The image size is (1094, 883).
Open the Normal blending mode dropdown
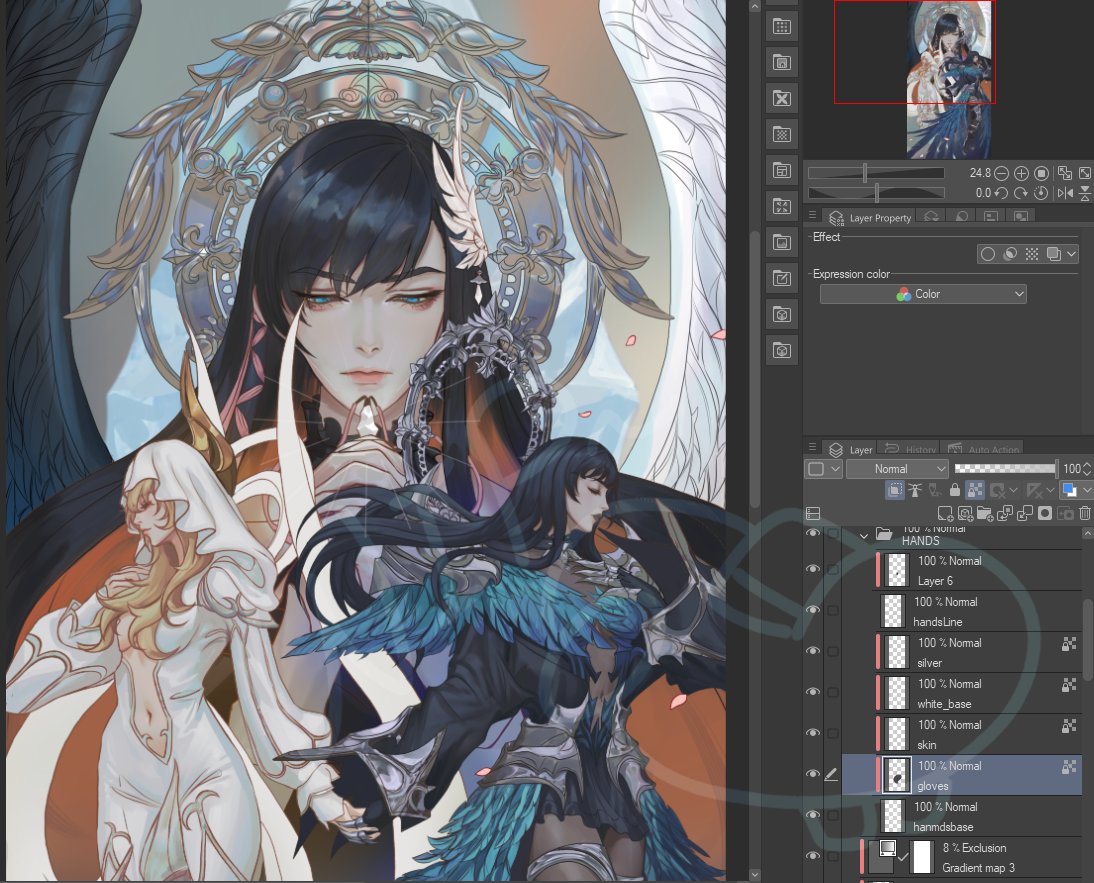[x=897, y=469]
